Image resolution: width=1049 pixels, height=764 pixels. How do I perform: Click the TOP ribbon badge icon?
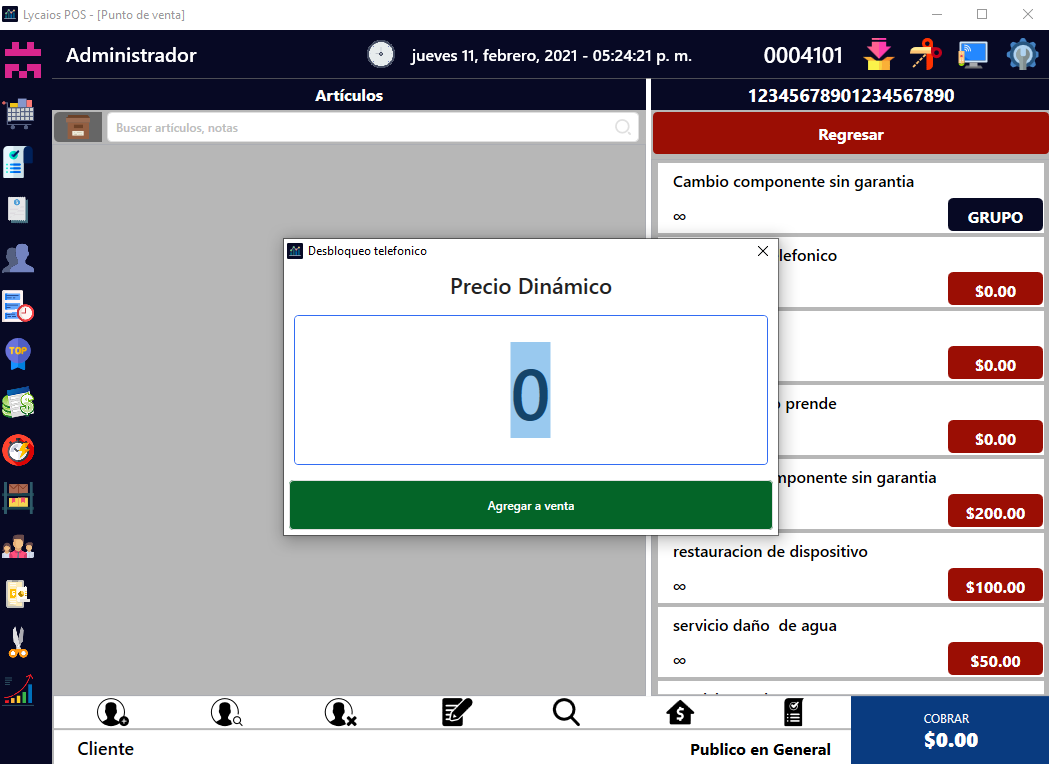coord(19,353)
